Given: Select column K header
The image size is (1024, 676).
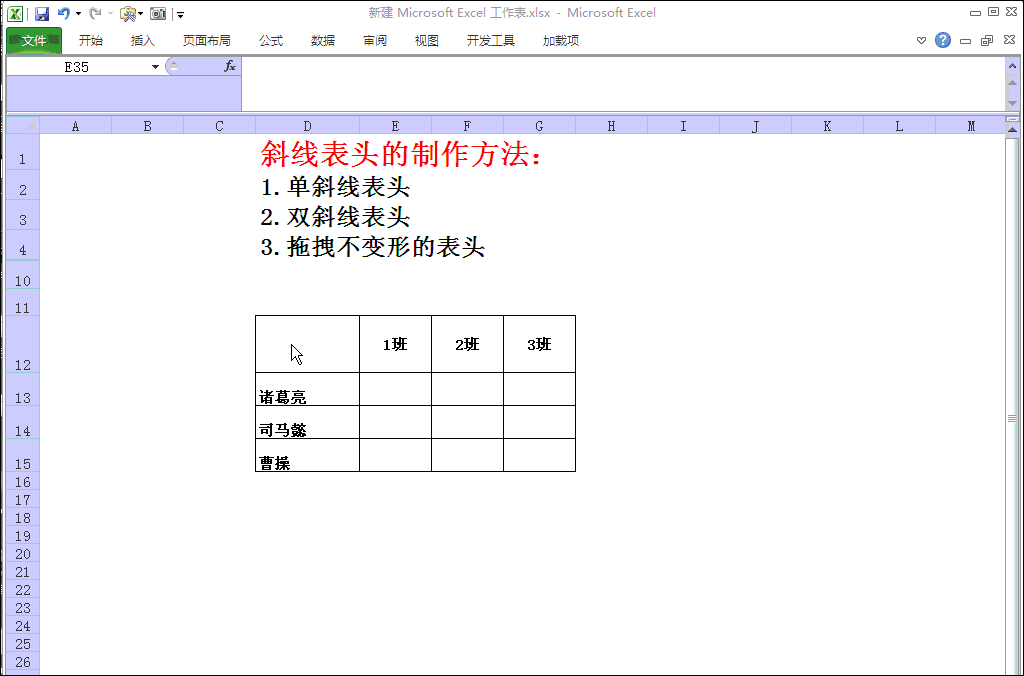Looking at the screenshot, I should [827, 126].
